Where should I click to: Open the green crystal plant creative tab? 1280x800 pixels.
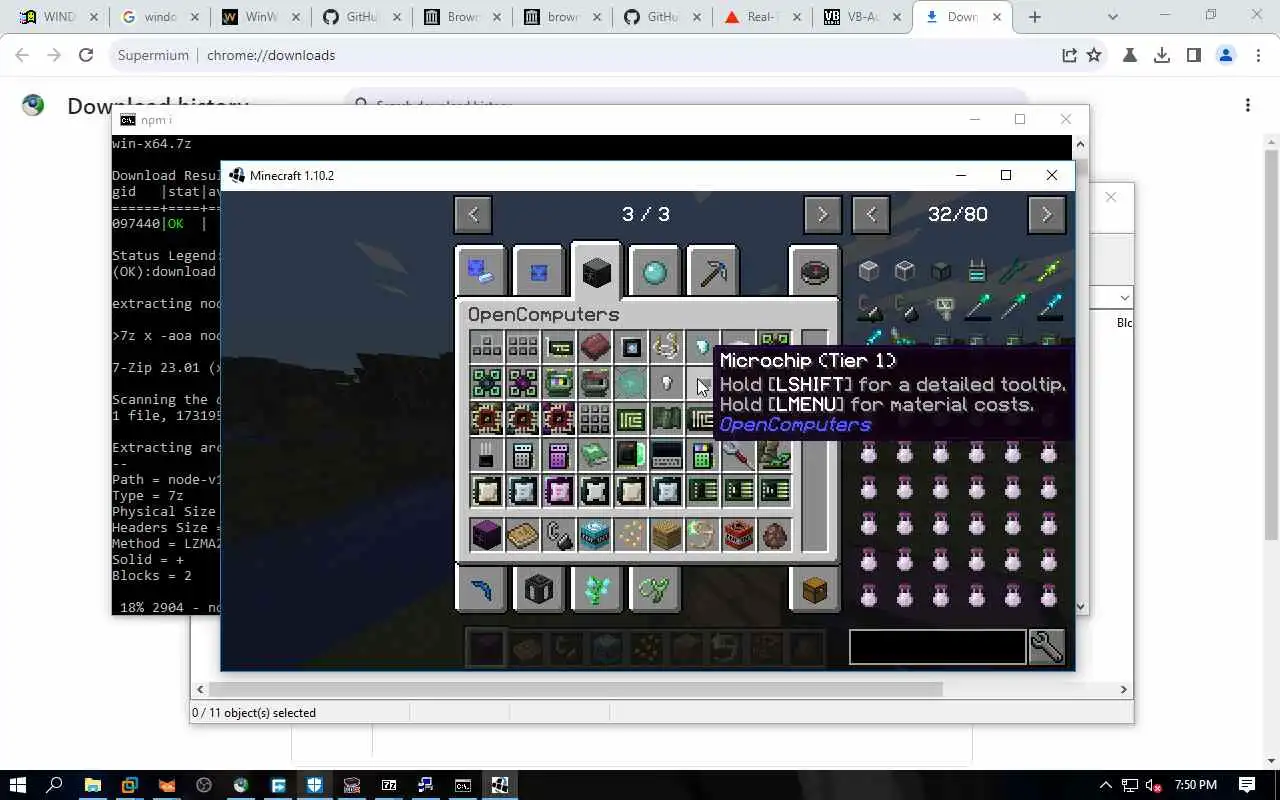(x=597, y=589)
